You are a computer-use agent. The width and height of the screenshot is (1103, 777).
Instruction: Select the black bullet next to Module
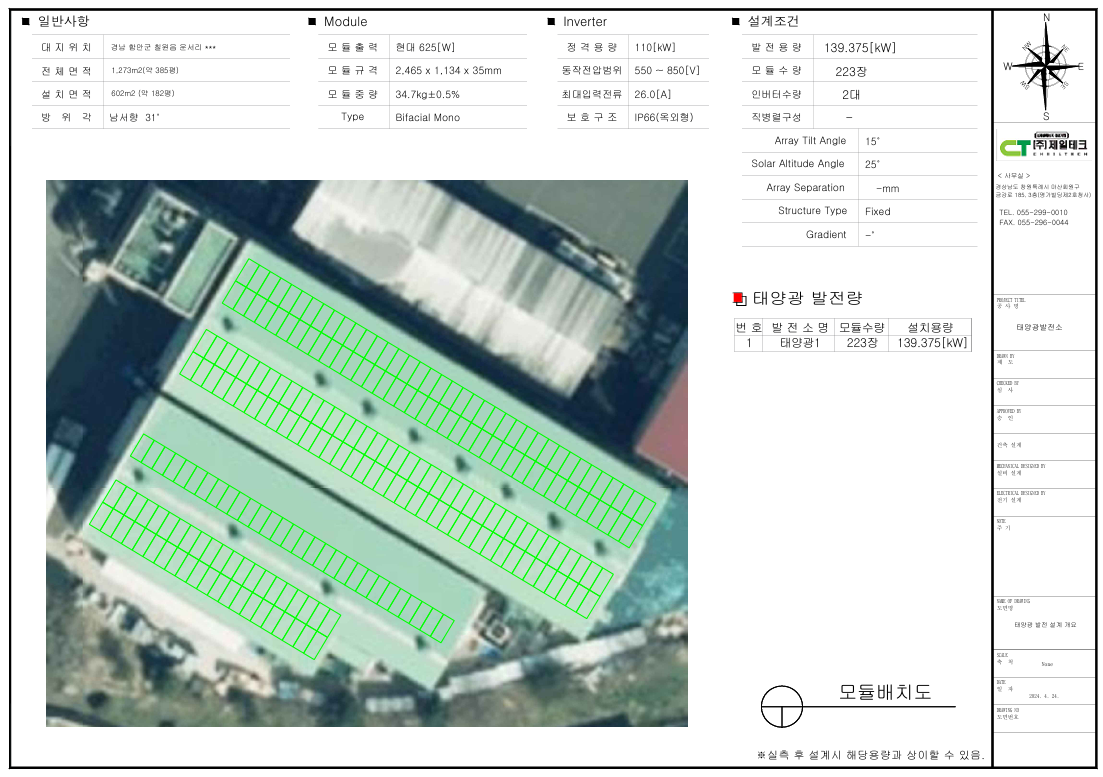coord(312,21)
